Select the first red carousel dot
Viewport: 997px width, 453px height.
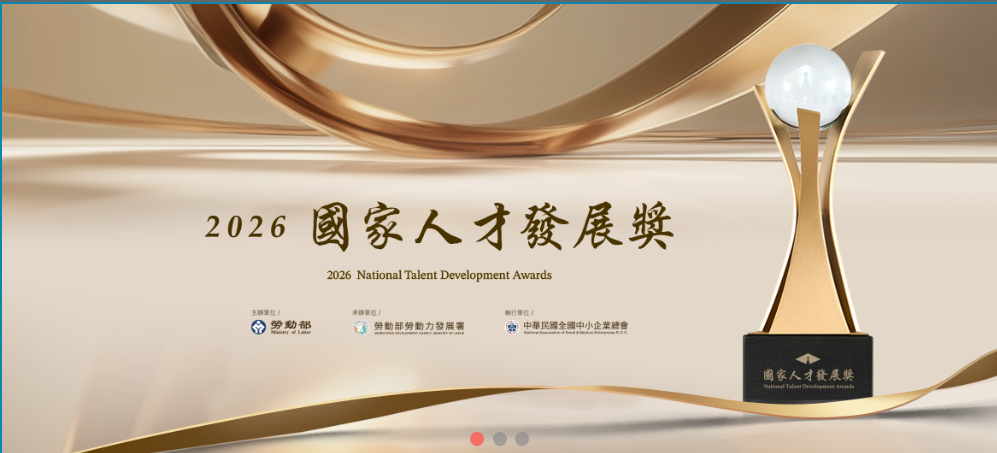(x=477, y=438)
